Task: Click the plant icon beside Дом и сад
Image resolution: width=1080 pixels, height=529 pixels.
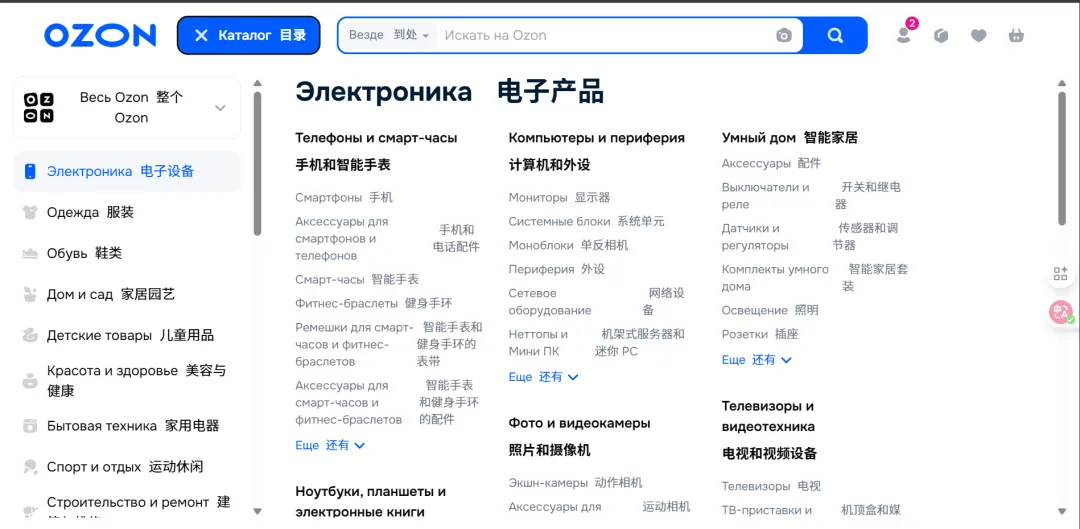Action: pos(30,295)
